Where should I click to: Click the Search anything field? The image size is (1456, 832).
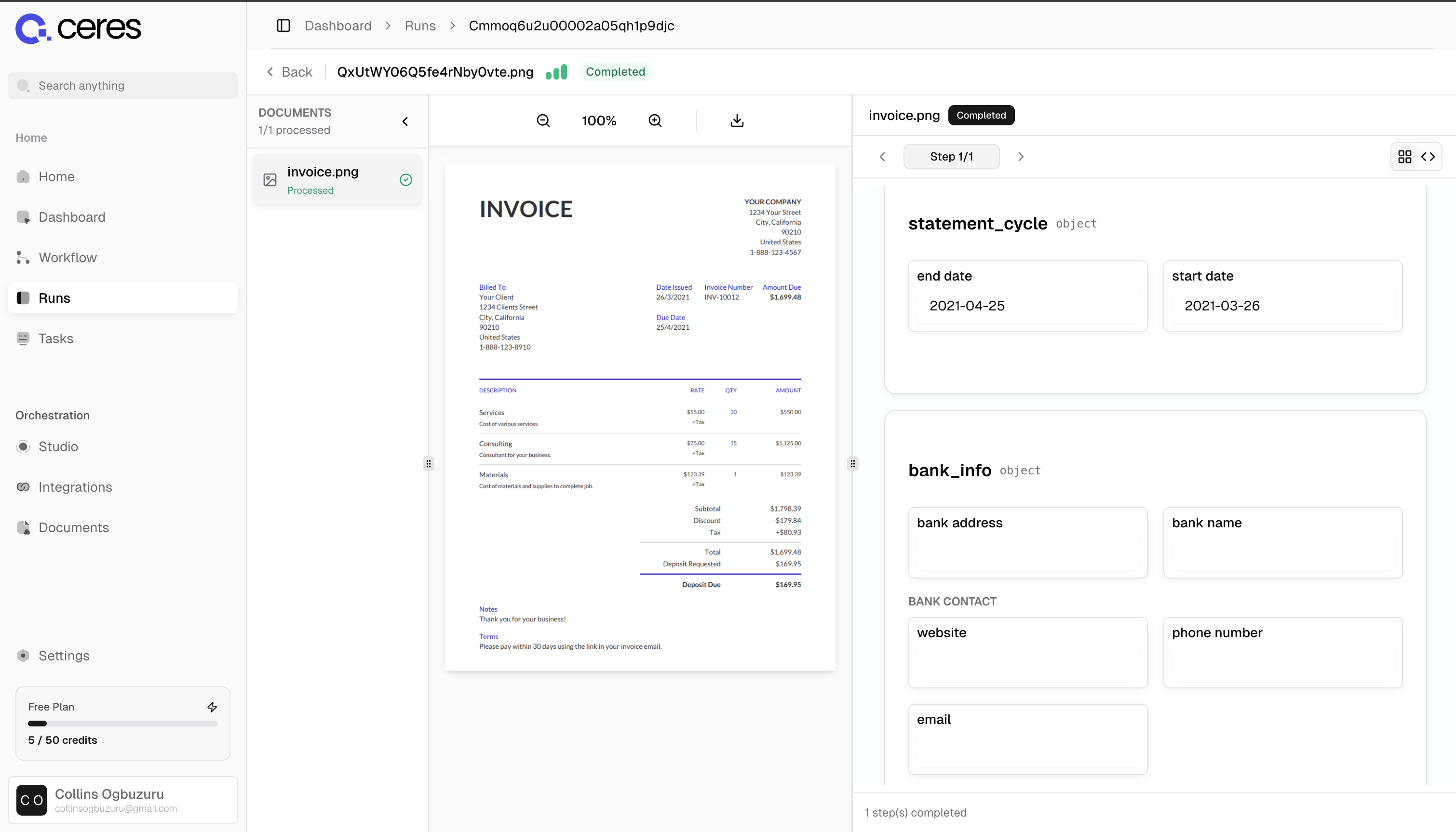tap(122, 86)
